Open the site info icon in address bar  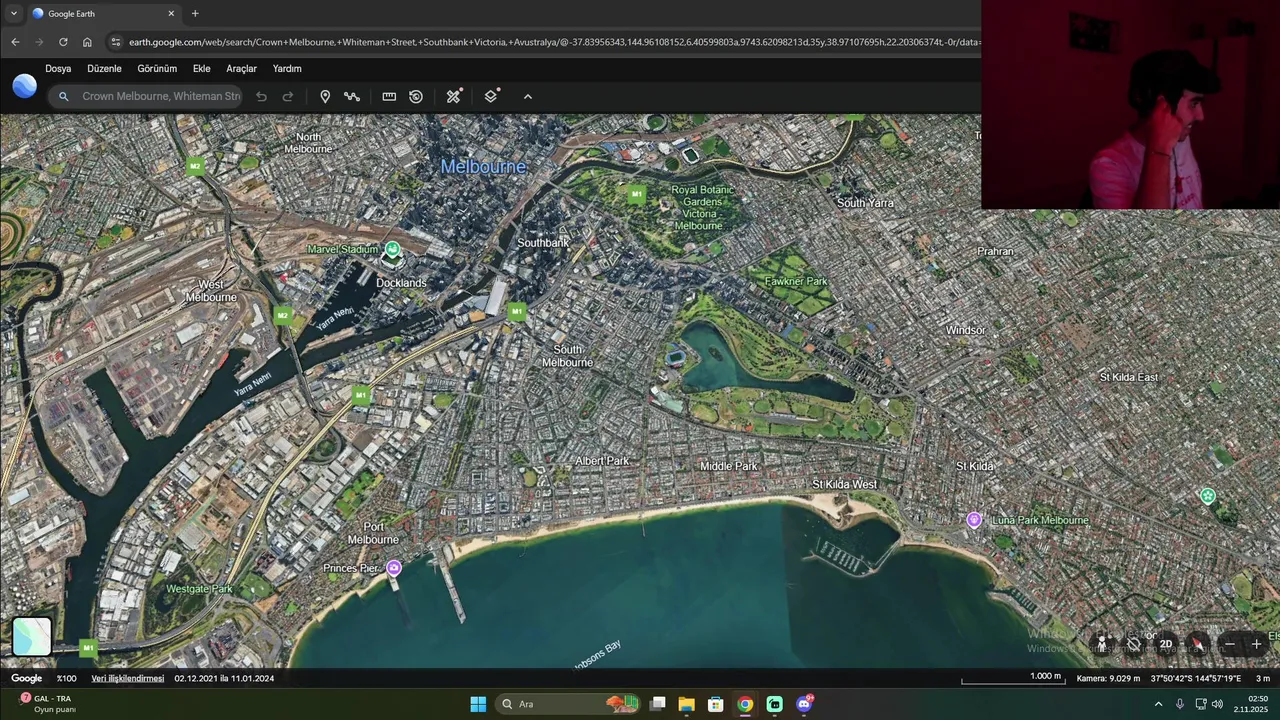pyautogui.click(x=115, y=42)
